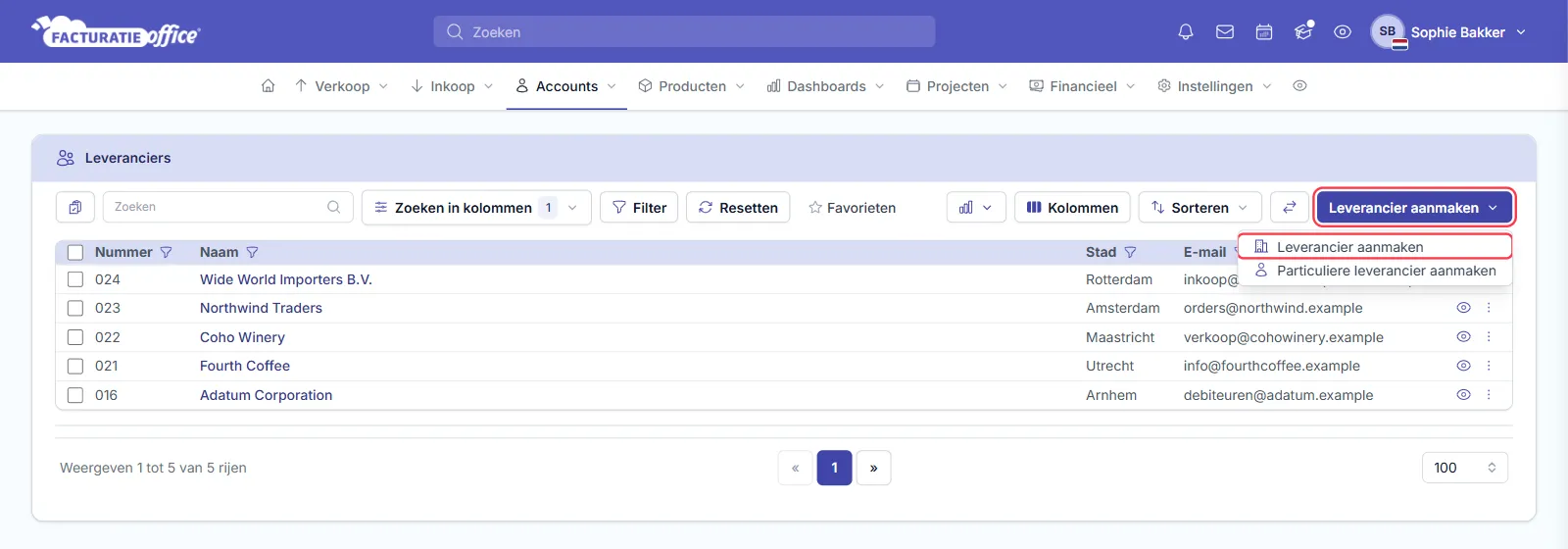Open more options for Fourth Coffee row
The image size is (1568, 549).
pyautogui.click(x=1489, y=366)
